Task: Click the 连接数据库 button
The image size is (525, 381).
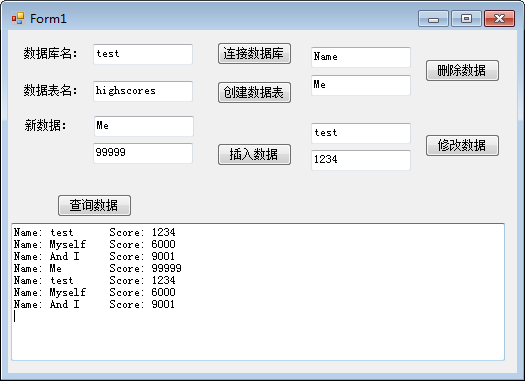Action: pos(254,54)
